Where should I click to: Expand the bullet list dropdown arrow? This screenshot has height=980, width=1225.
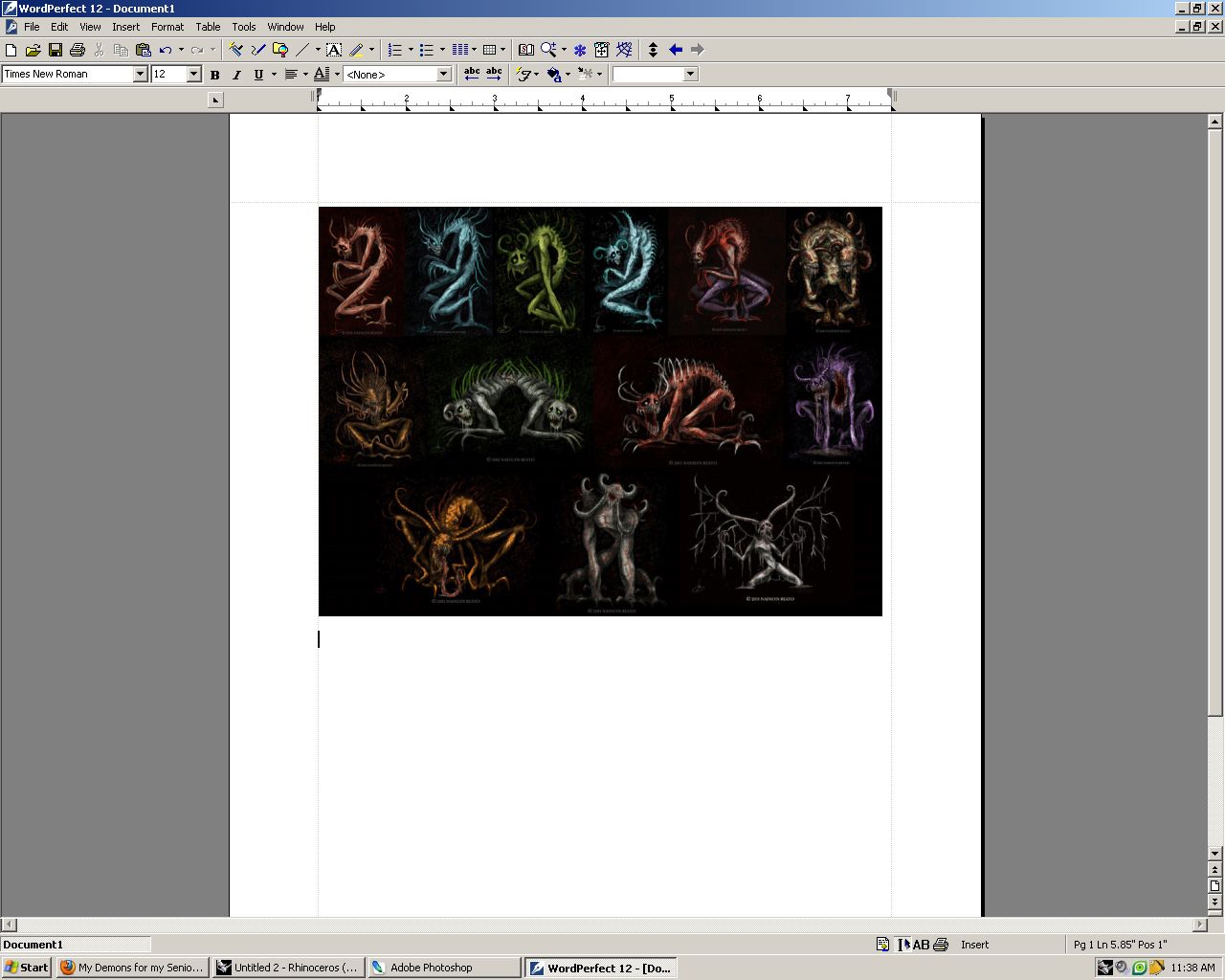[442, 50]
